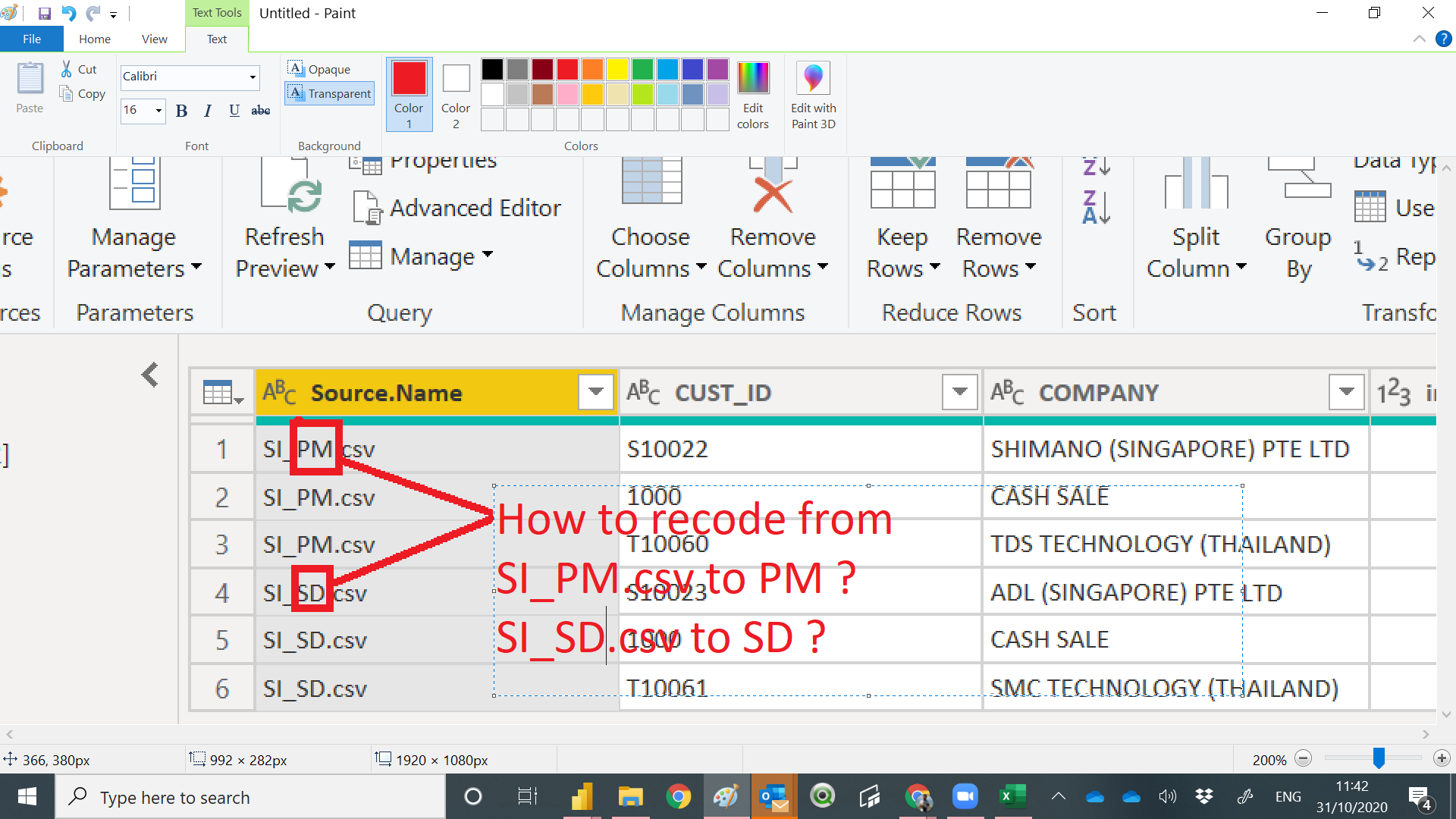Viewport: 1456px width, 819px height.
Task: Click the zoom out minus button
Action: pos(1304,758)
